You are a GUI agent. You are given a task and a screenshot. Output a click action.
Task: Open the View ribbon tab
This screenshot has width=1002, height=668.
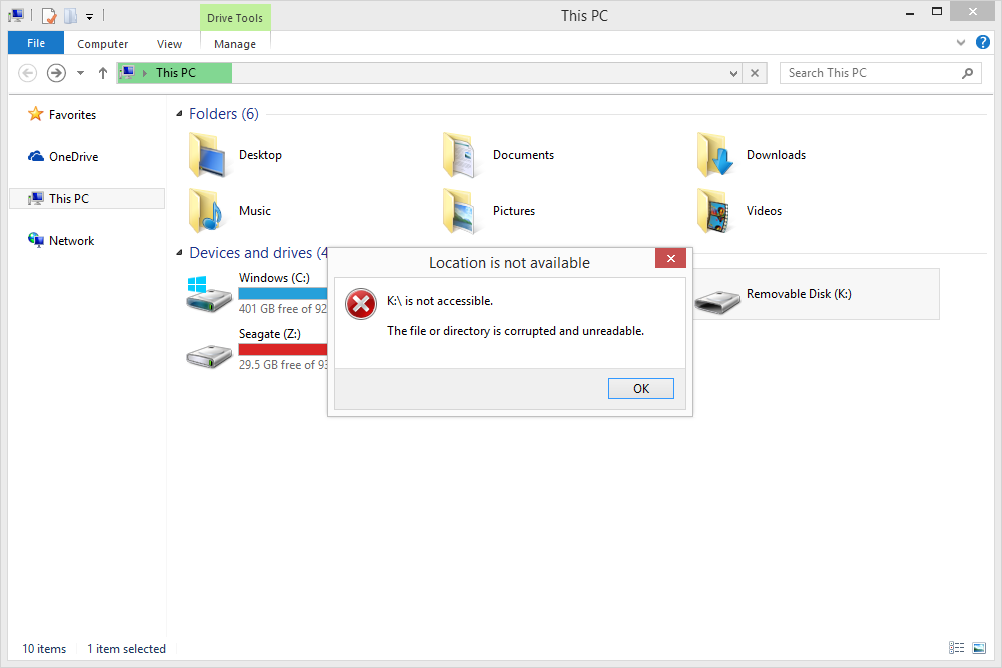pyautogui.click(x=169, y=43)
